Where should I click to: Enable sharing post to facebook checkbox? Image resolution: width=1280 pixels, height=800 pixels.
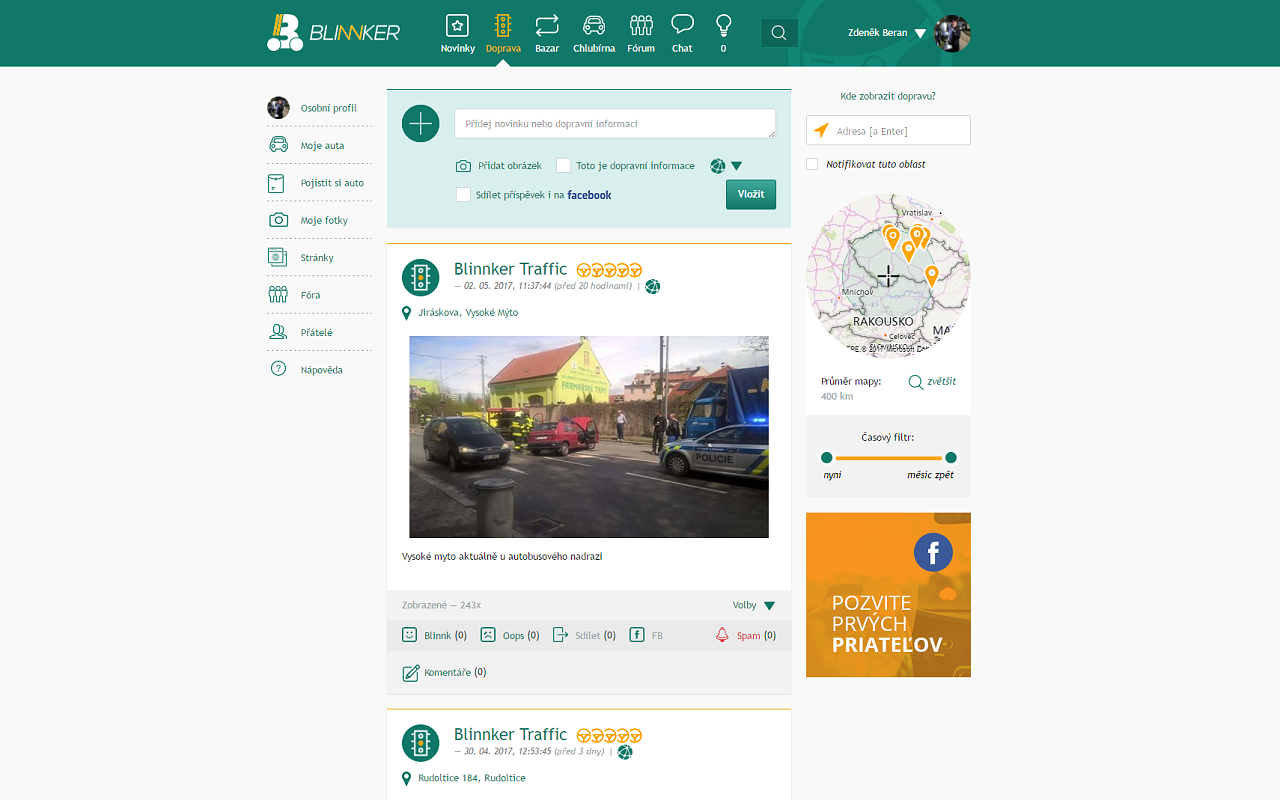click(x=463, y=195)
